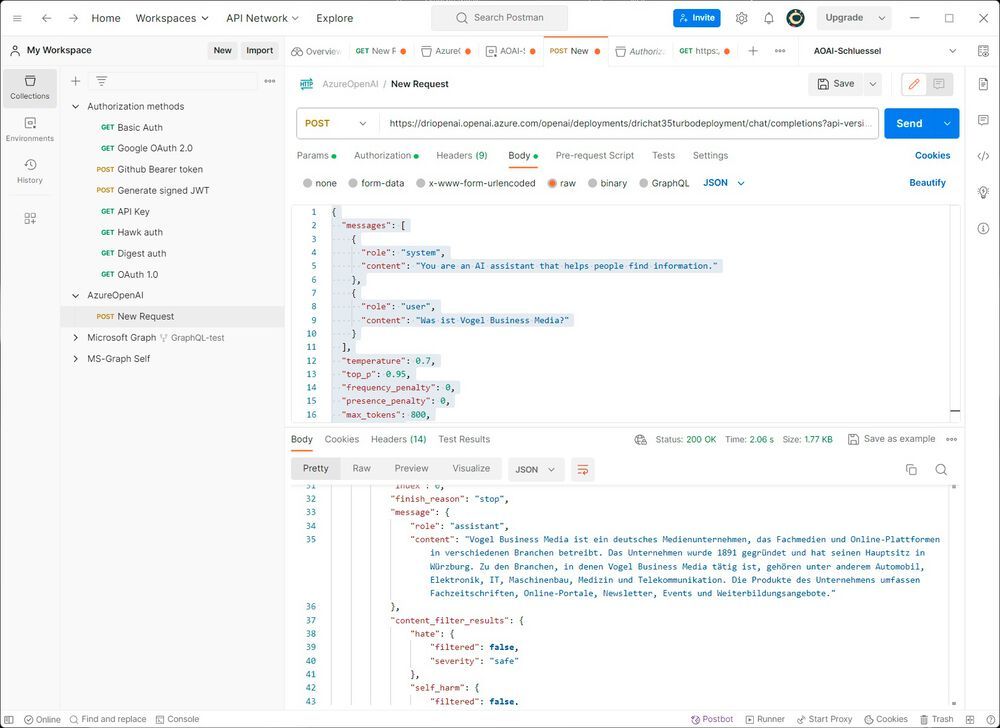The image size is (1000, 728).
Task: Open the History sidebar panel
Action: pos(29,171)
